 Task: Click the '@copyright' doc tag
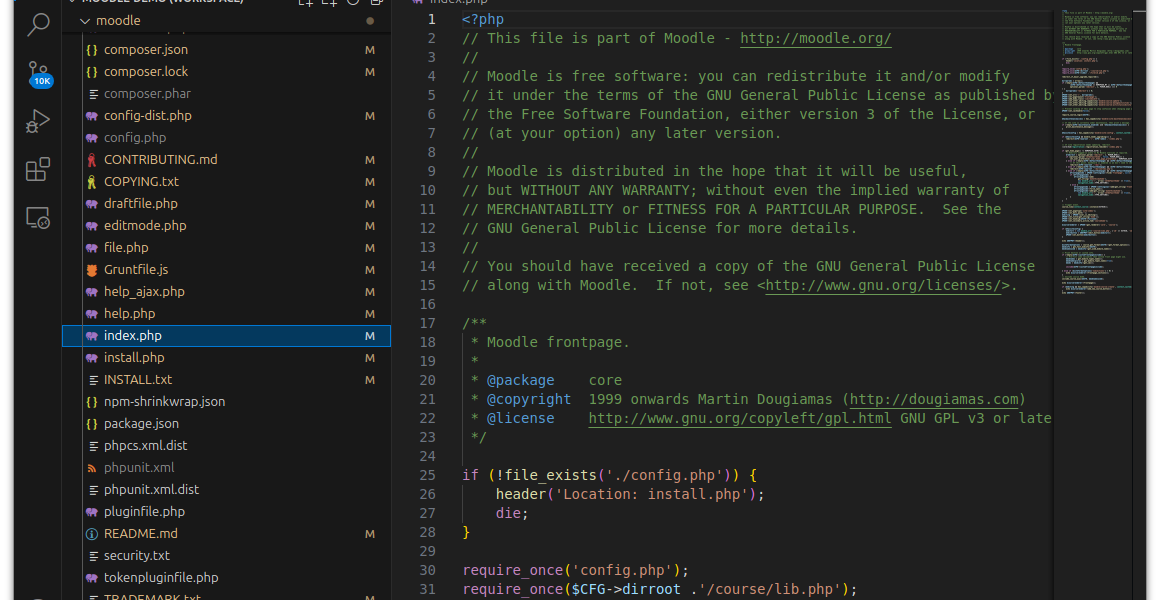tap(529, 400)
